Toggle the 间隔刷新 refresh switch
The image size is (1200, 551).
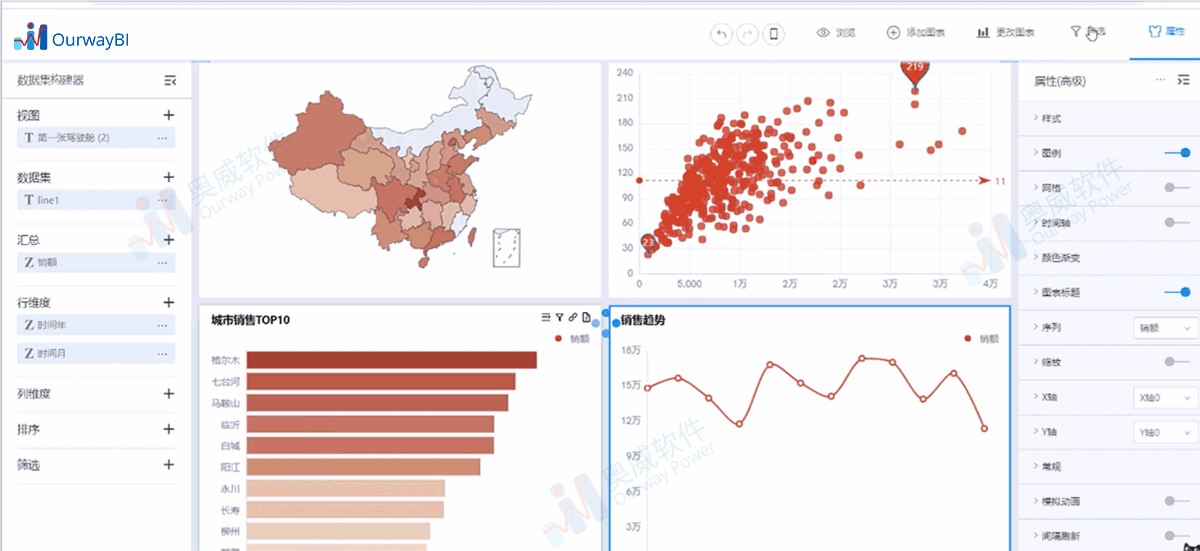click(x=1177, y=536)
